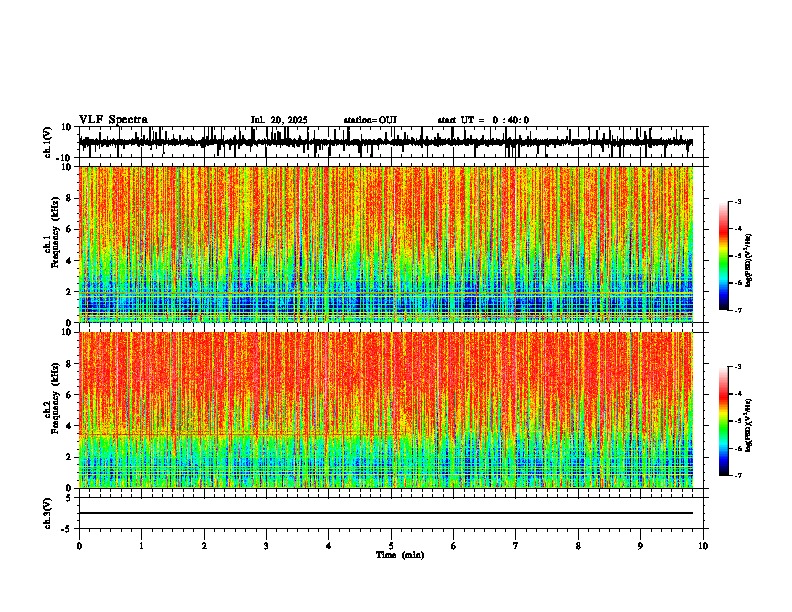Click the '10' label ending the time axis

click(703, 546)
